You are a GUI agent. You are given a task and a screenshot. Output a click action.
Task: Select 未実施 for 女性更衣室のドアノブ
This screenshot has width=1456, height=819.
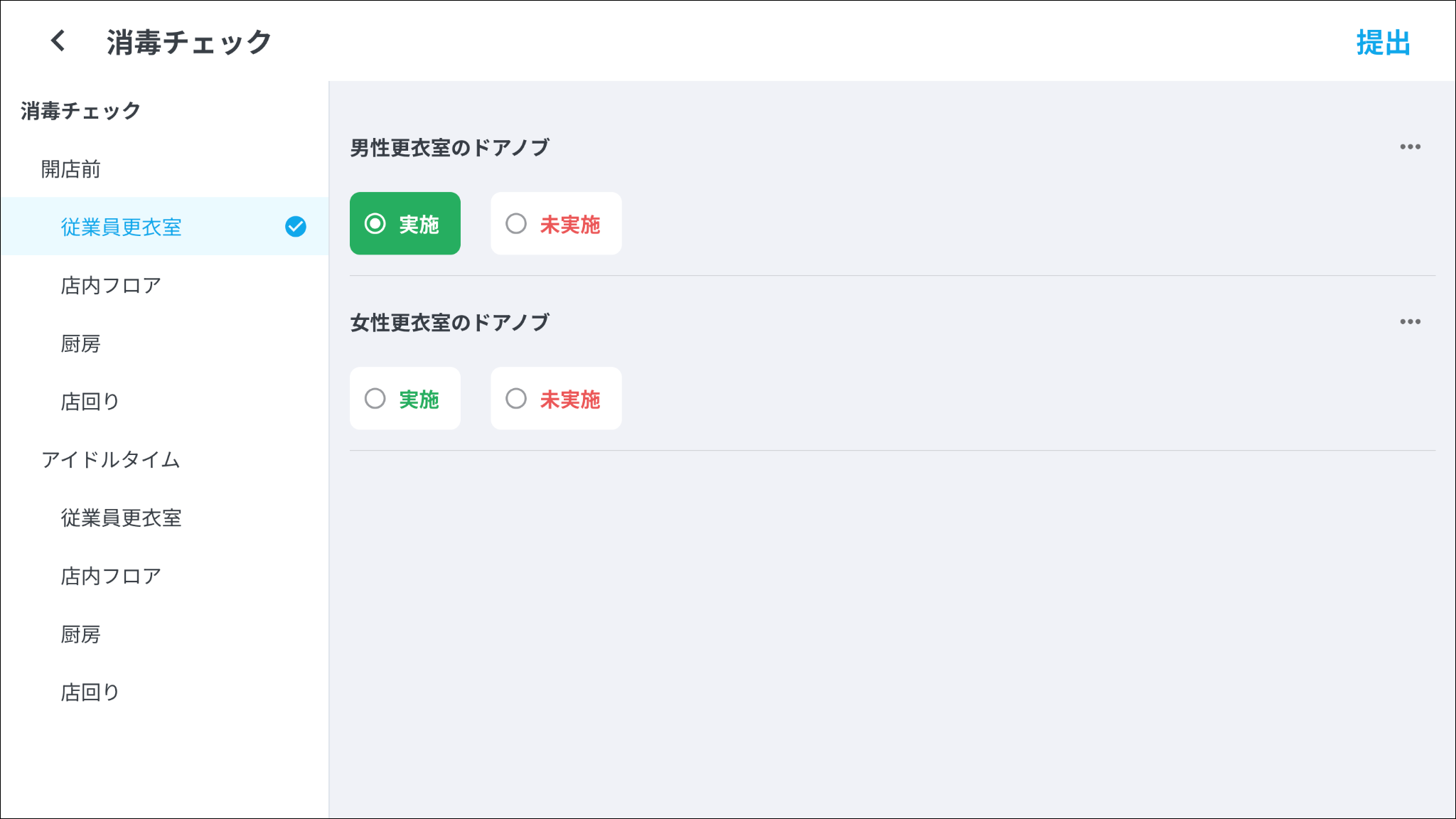[556, 399]
